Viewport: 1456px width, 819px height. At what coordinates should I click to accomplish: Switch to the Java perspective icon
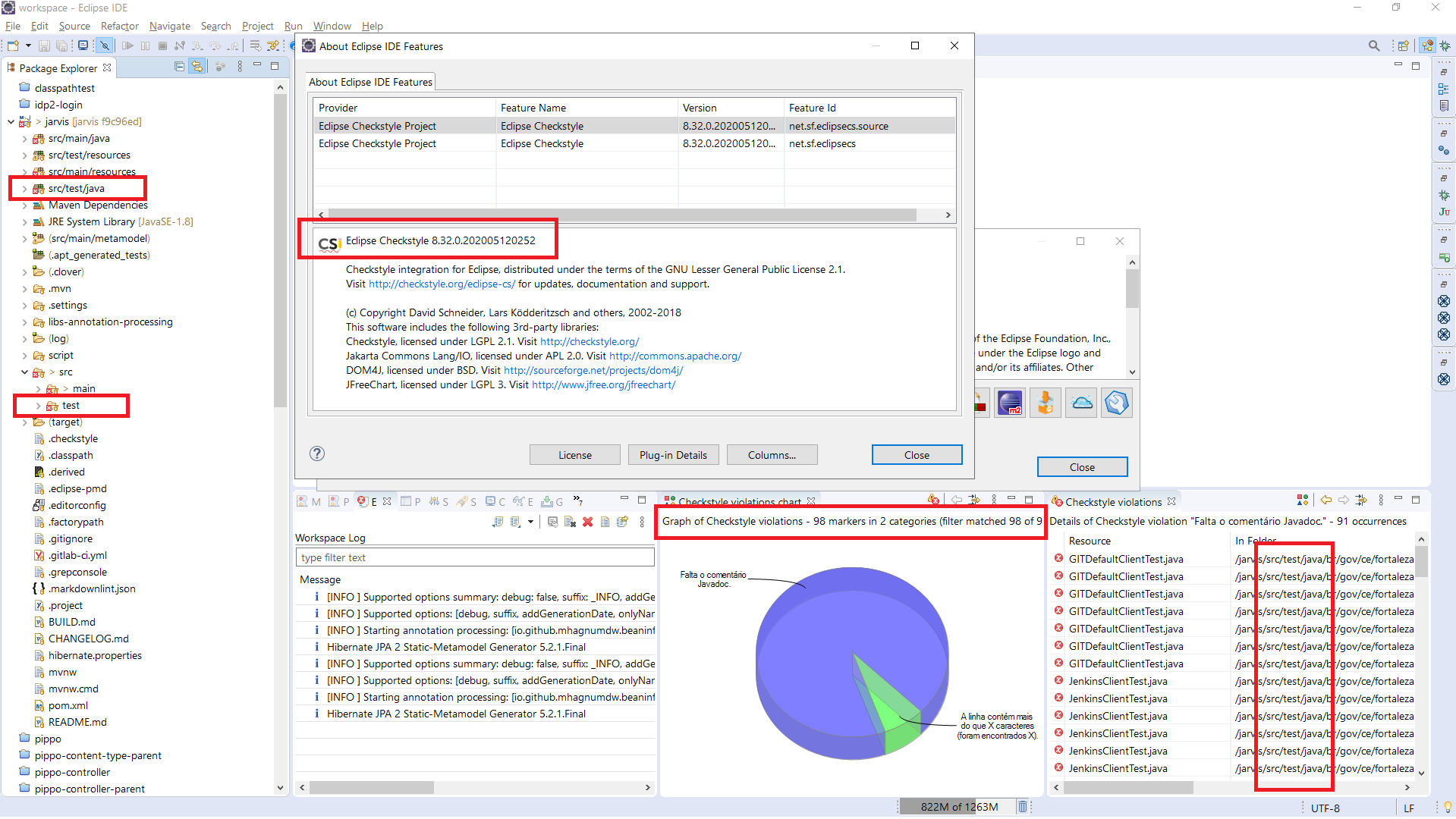coord(1428,45)
